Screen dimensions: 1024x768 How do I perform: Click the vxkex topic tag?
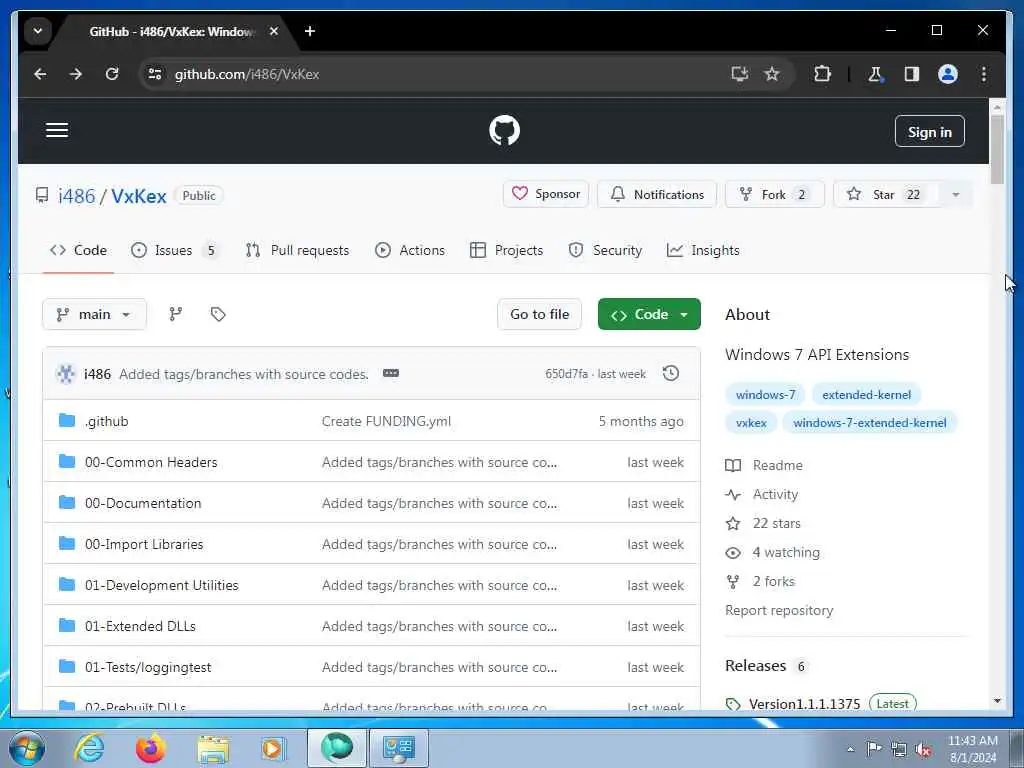[x=751, y=423]
